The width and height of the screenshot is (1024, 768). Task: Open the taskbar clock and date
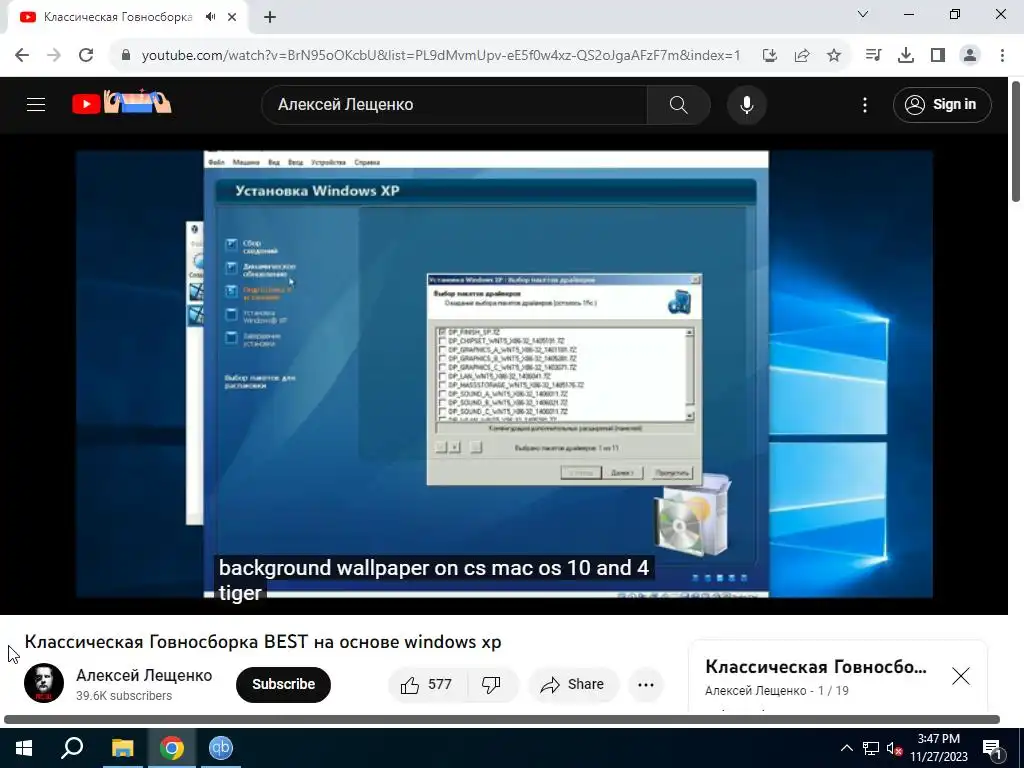939,748
